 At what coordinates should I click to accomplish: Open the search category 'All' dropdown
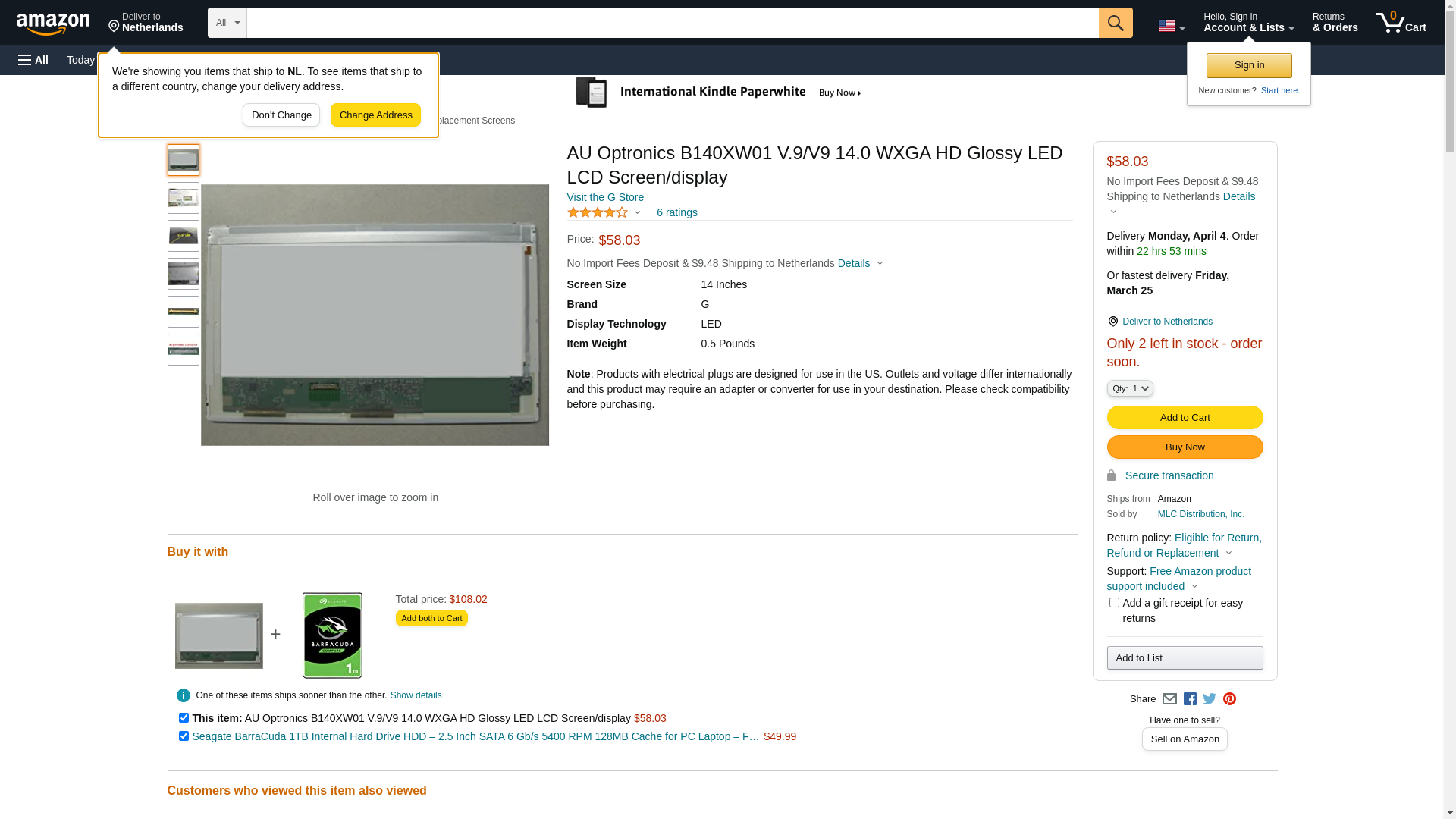click(227, 23)
